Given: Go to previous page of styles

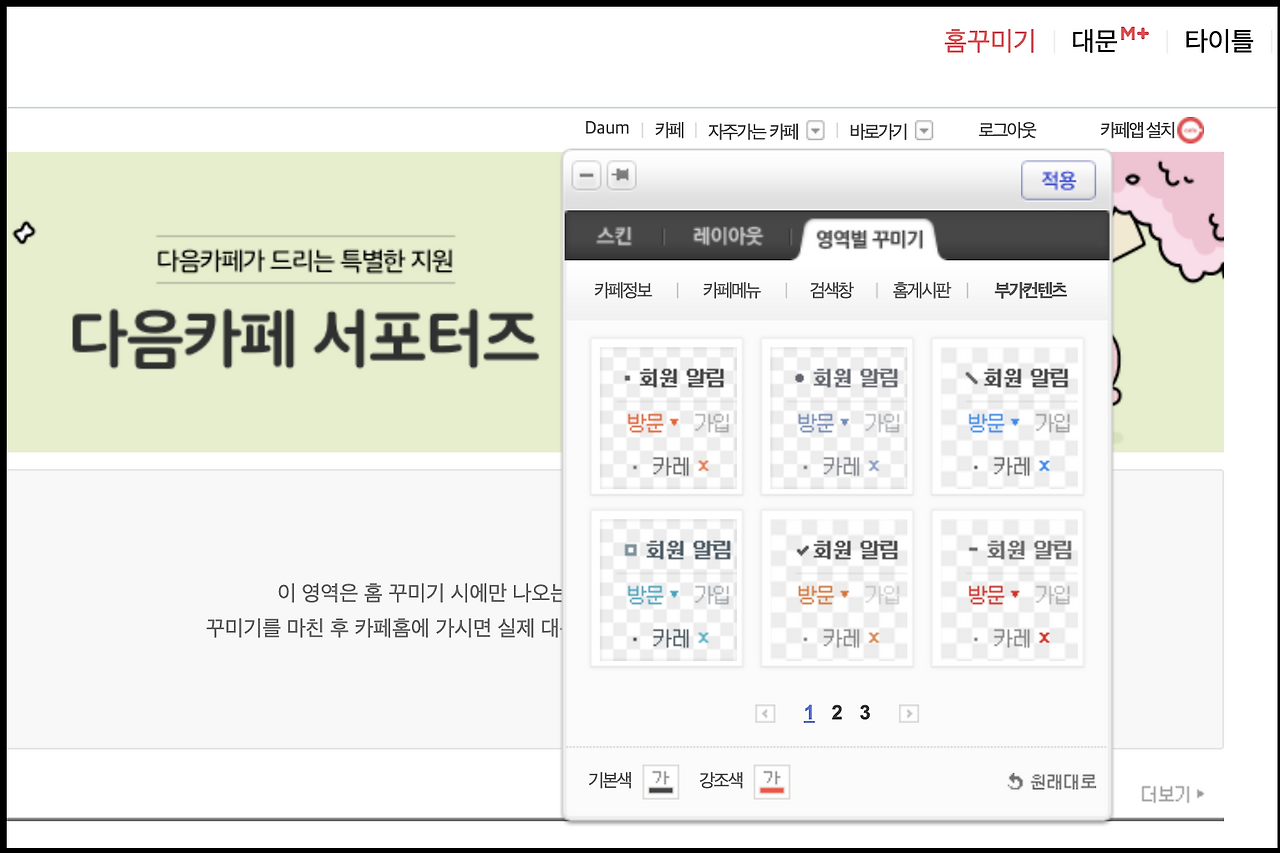Looking at the screenshot, I should pyautogui.click(x=766, y=713).
